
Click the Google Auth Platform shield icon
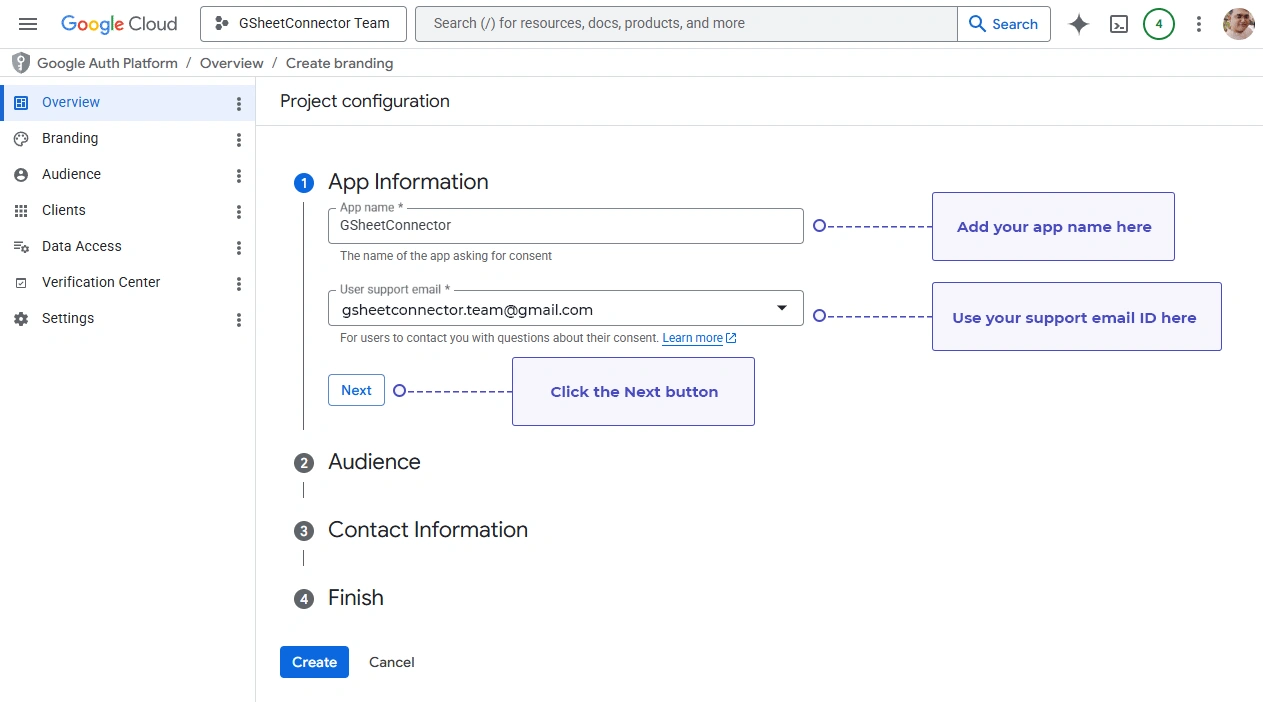coord(21,63)
